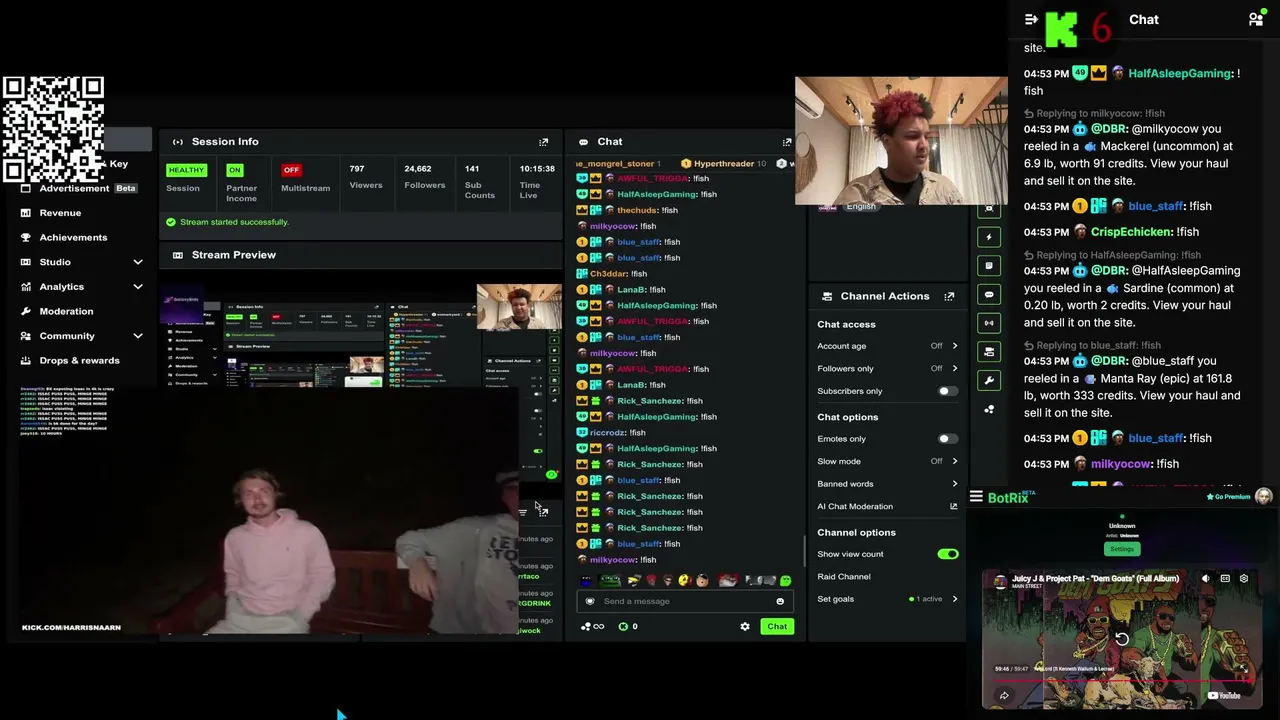The width and height of the screenshot is (1280, 720).
Task: Open YouTube player settings gear
Action: tap(1244, 579)
